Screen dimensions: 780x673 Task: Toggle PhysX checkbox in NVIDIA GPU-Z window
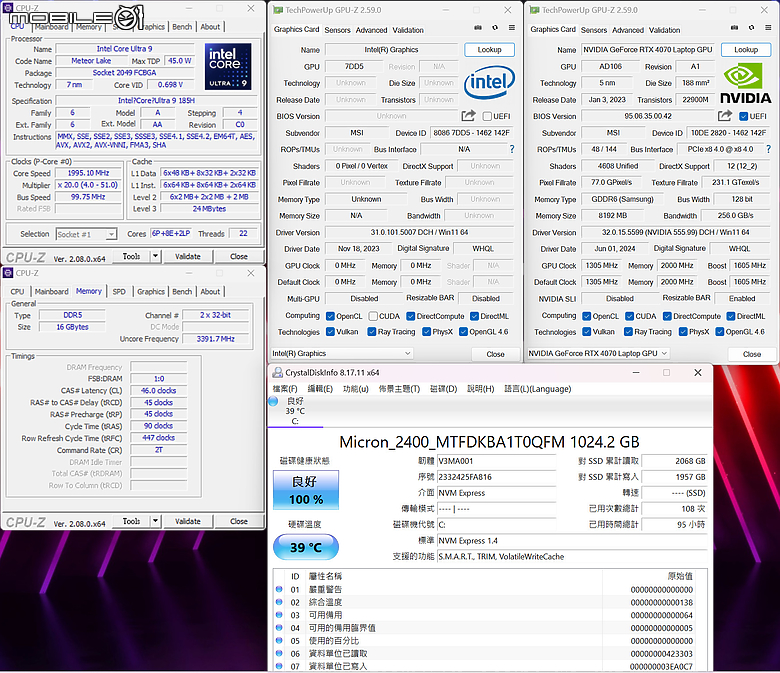click(683, 332)
